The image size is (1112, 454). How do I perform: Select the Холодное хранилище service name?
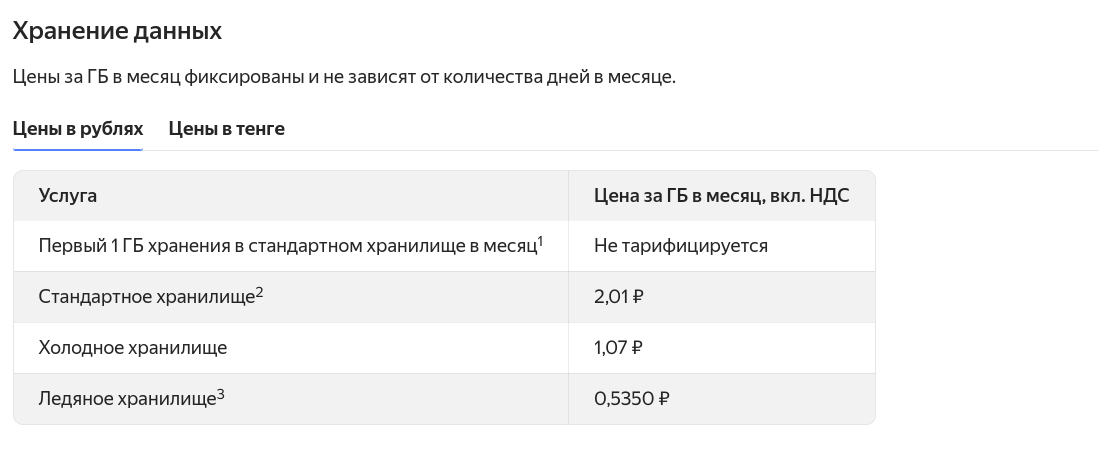coord(133,348)
